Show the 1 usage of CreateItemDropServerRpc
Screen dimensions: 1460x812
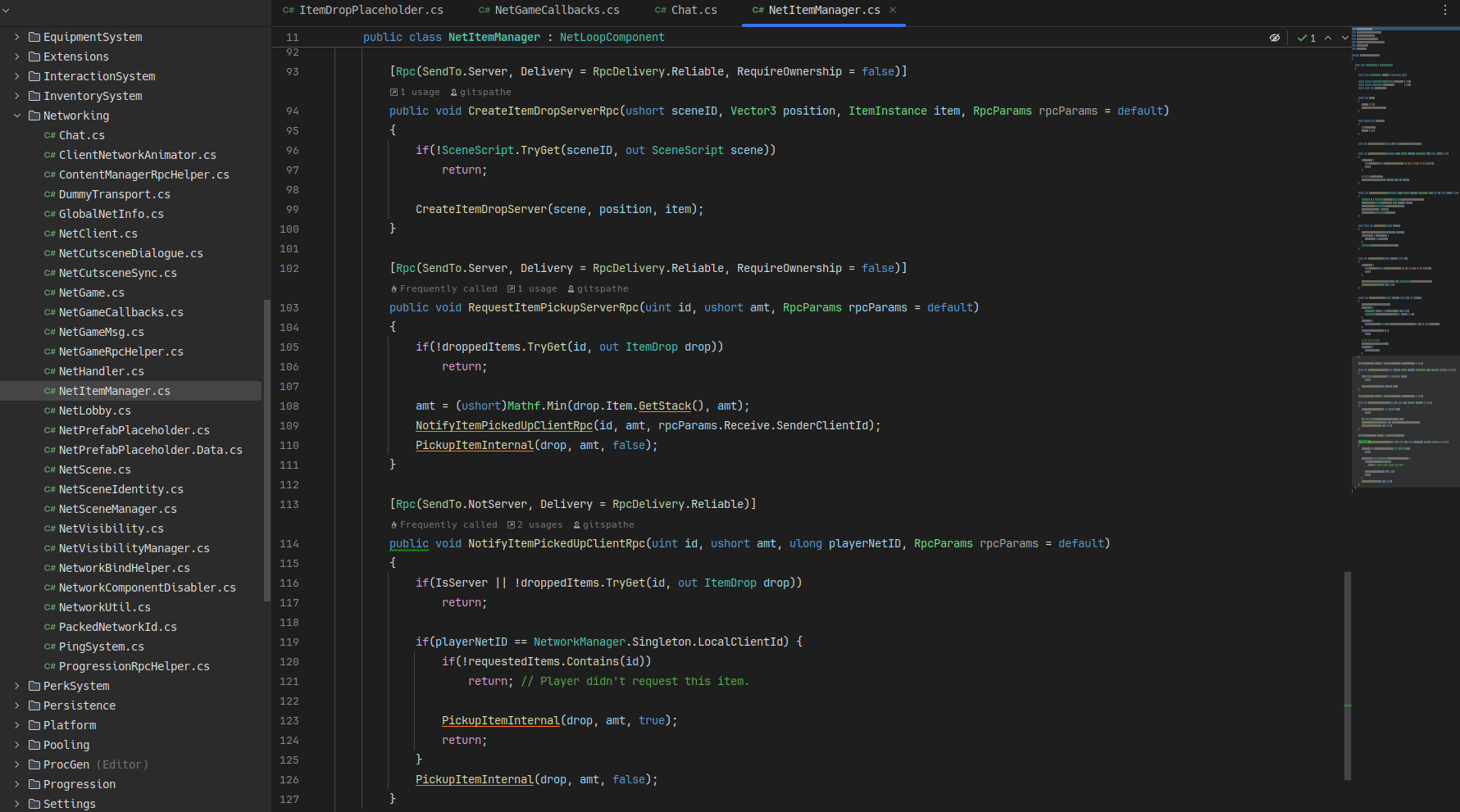pyautogui.click(x=415, y=92)
